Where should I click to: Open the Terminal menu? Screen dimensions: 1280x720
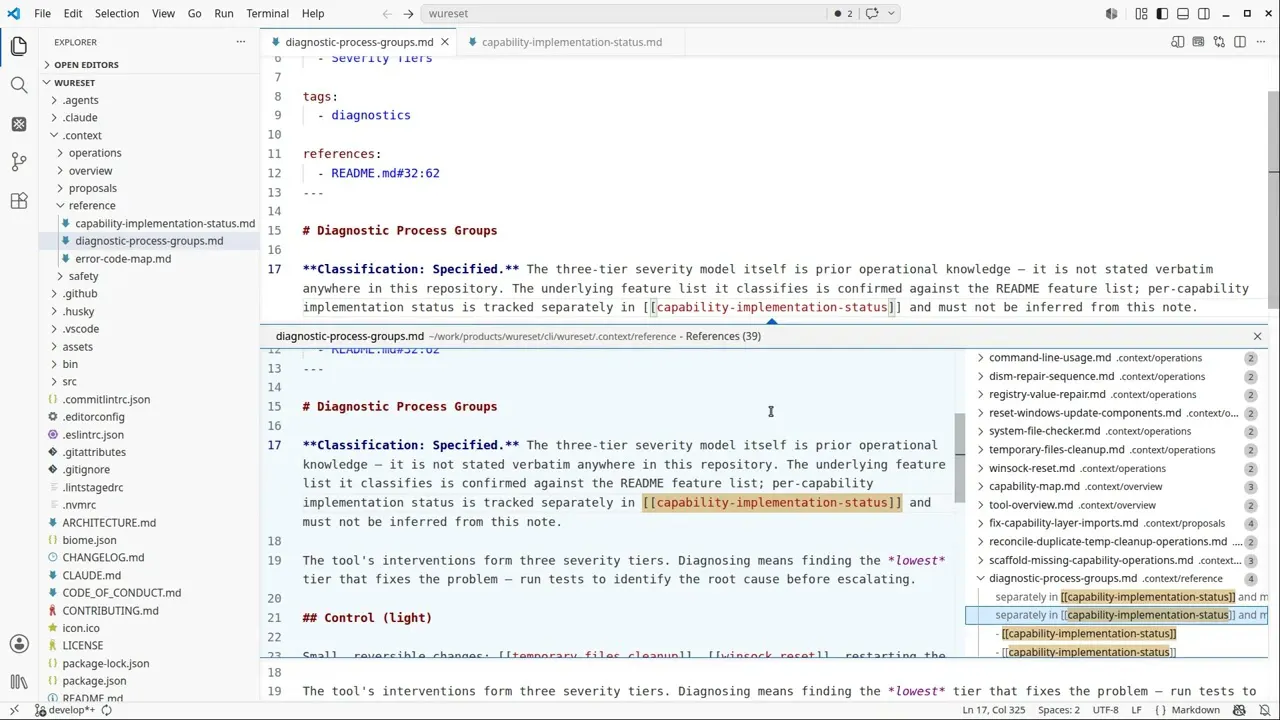click(267, 13)
